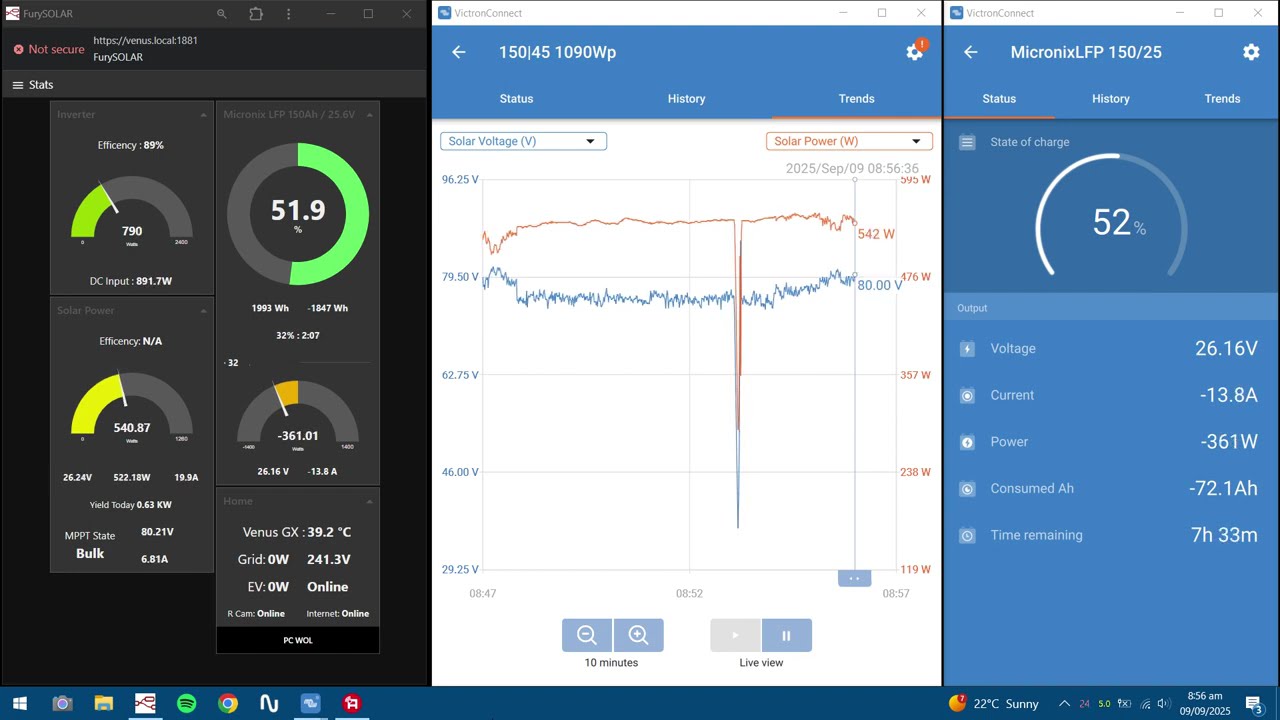Click Yield Today 0.63 KW text

130,505
